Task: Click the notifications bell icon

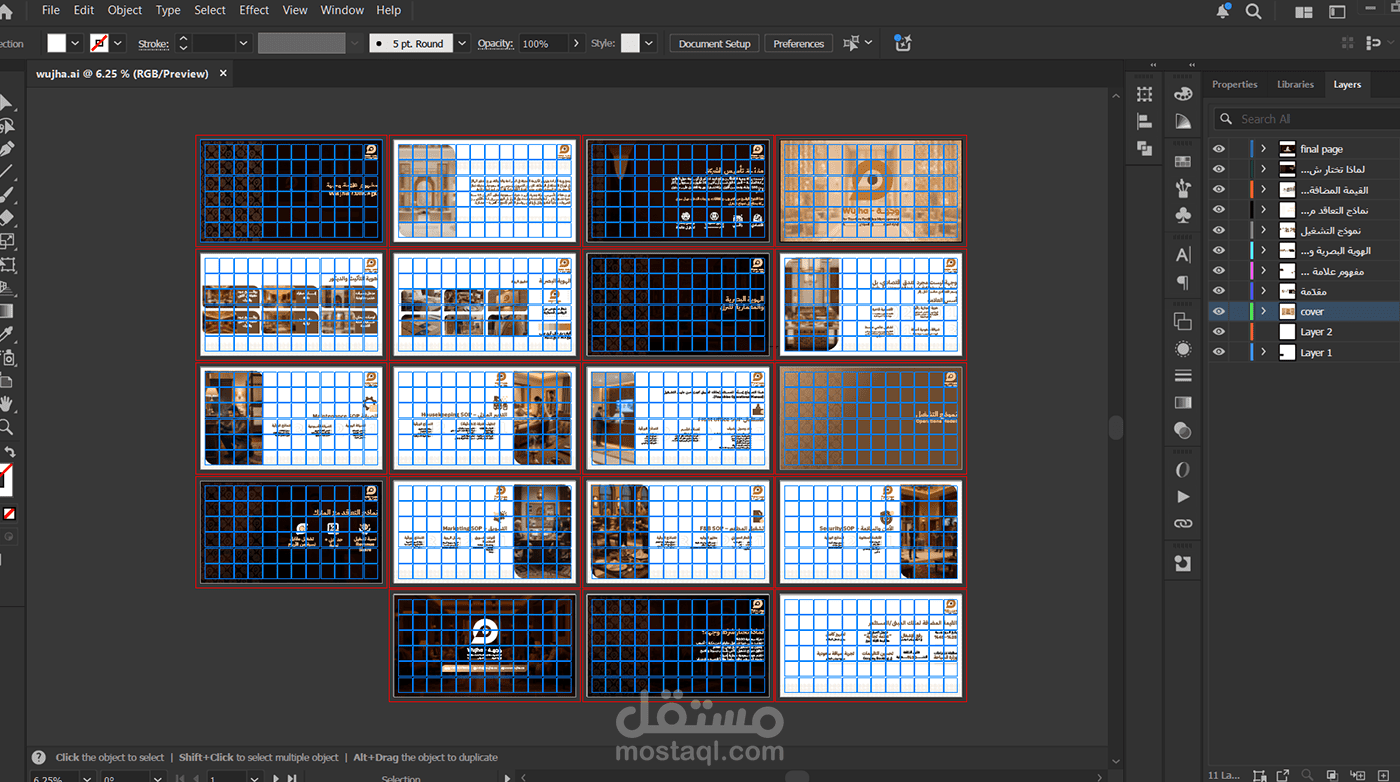Action: tap(1223, 11)
